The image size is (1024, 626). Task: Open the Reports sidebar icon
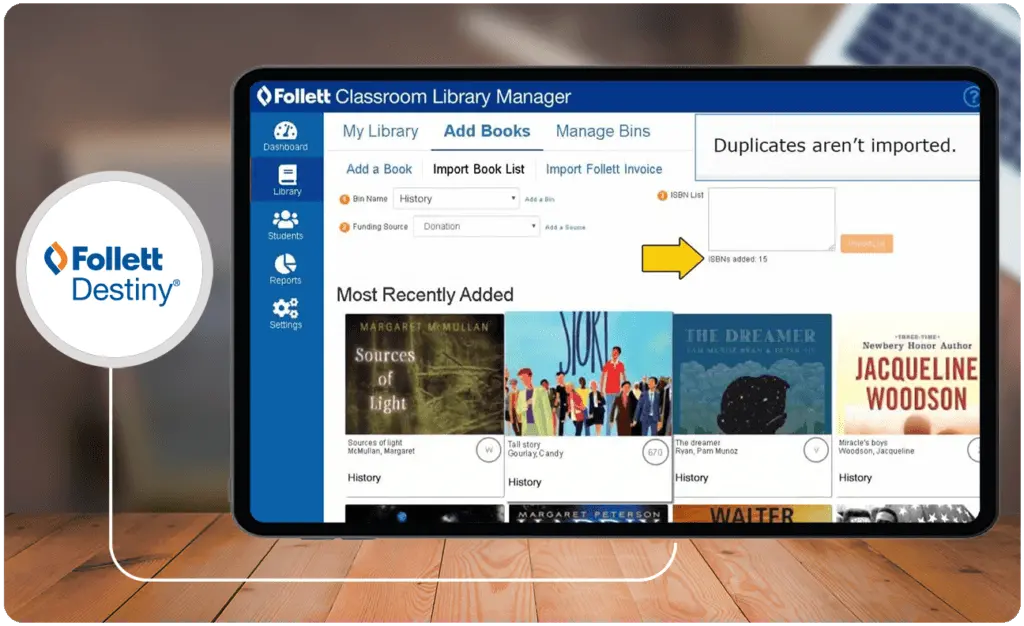[285, 269]
